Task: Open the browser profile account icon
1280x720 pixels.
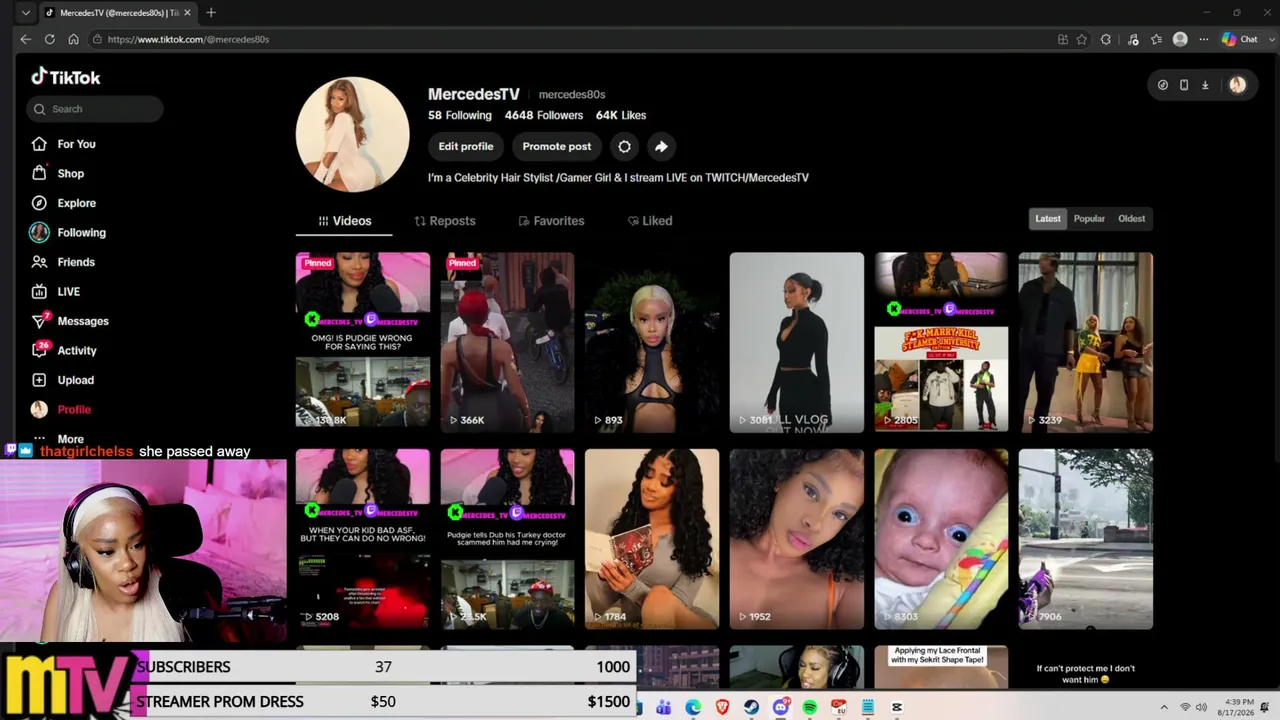Action: pyautogui.click(x=1180, y=39)
